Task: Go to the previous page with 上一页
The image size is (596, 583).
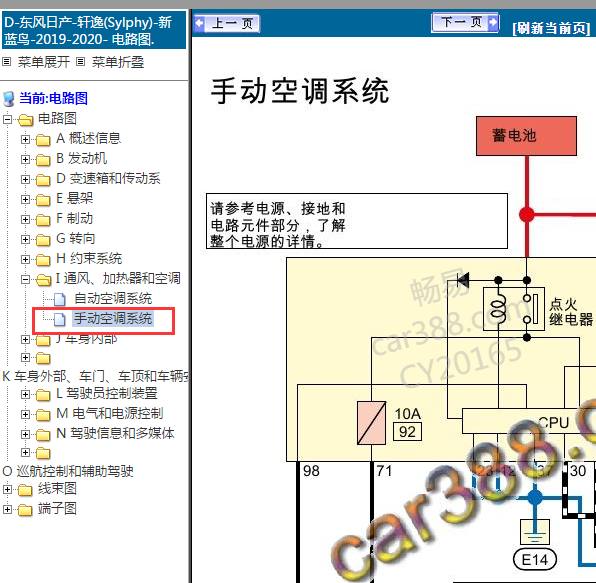Action: pos(227,24)
